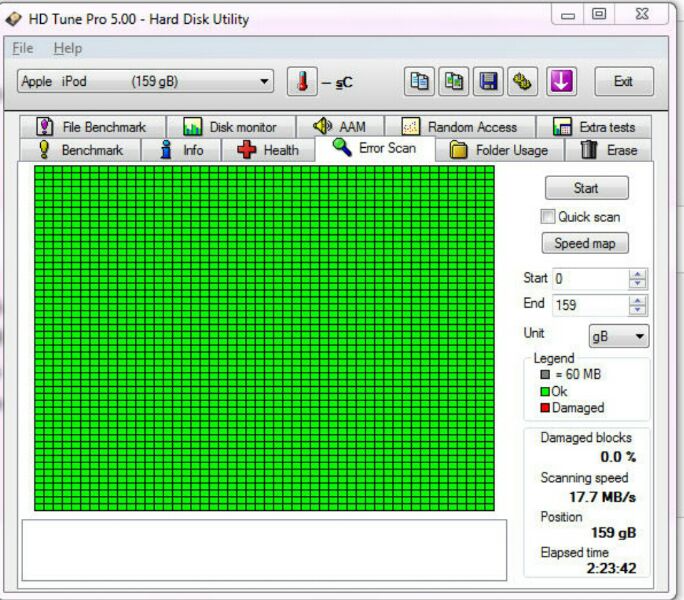Enable the Quick scan checkbox
Screen dimensions: 684x600
pyautogui.click(x=547, y=217)
